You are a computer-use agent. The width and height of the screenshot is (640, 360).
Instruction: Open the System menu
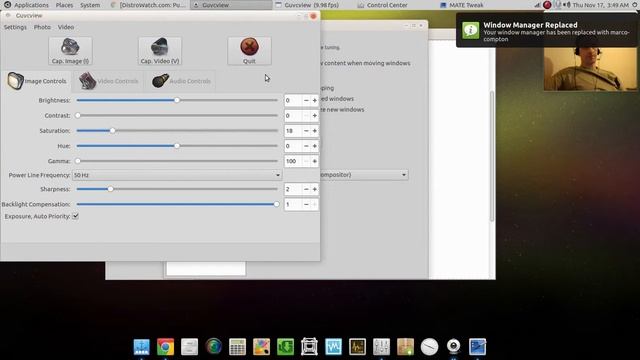[x=90, y=5]
